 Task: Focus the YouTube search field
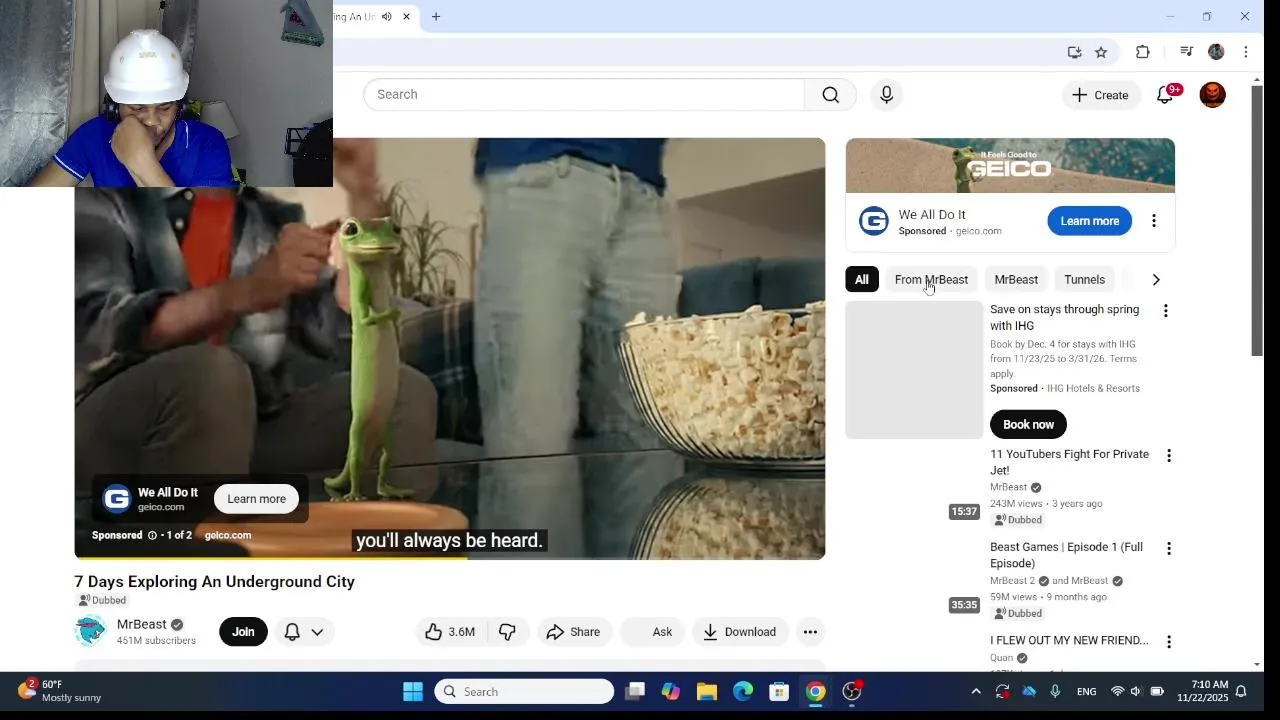pyautogui.click(x=584, y=95)
